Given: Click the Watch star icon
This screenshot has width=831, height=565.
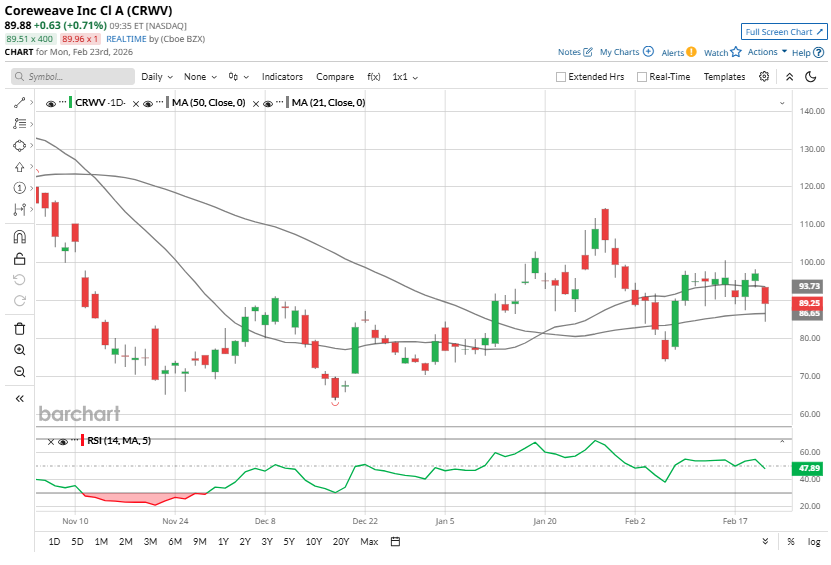Looking at the screenshot, I should point(736,52).
